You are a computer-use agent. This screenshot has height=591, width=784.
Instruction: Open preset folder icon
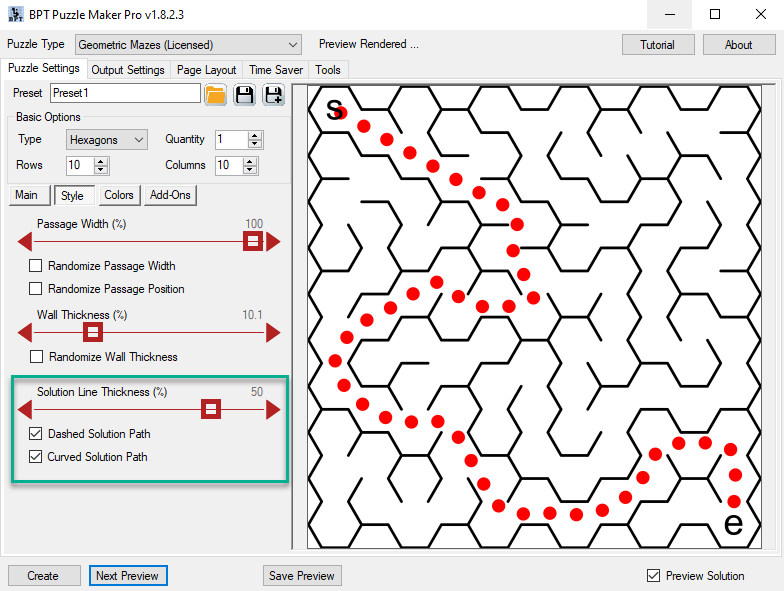pos(215,95)
